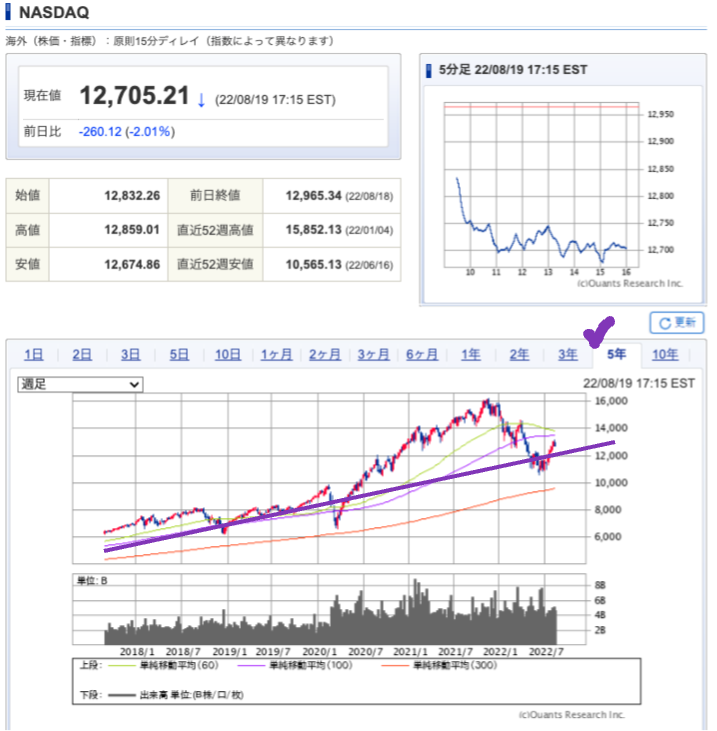Choose the 1ヶ月 period tab

276,355
